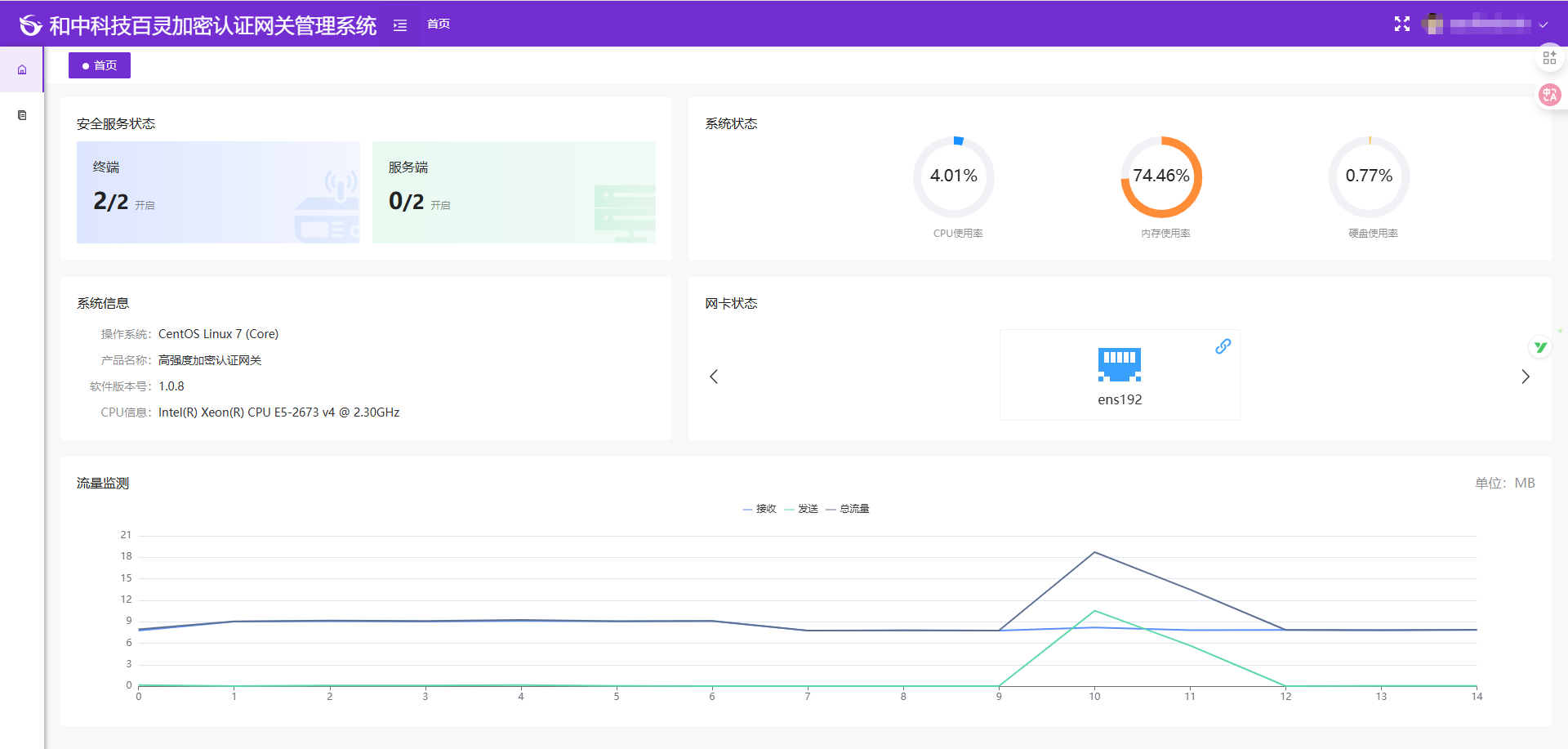Open the grid apps floating icon

(x=1549, y=58)
